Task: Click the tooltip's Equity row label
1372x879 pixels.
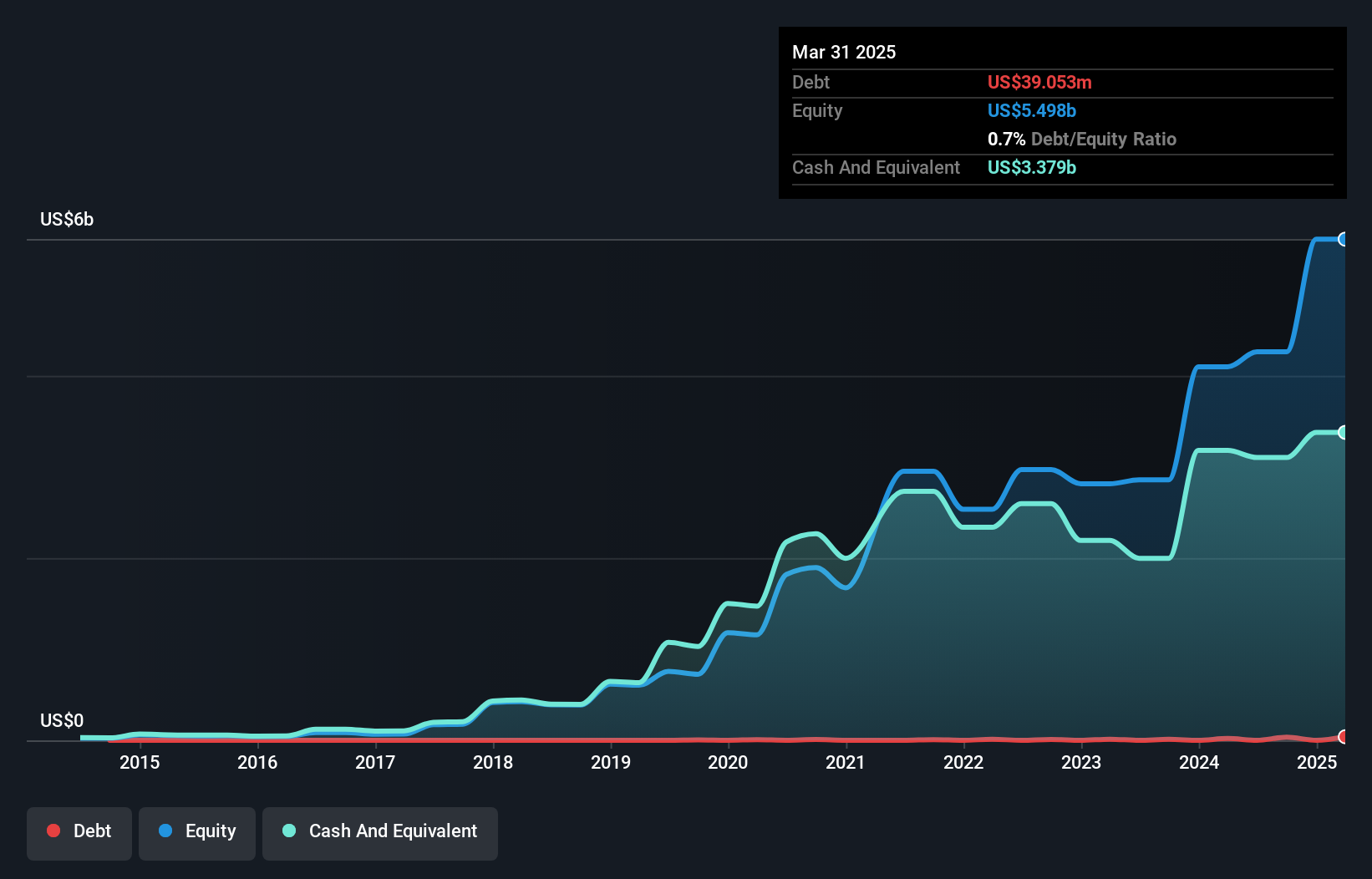Action: [x=817, y=110]
